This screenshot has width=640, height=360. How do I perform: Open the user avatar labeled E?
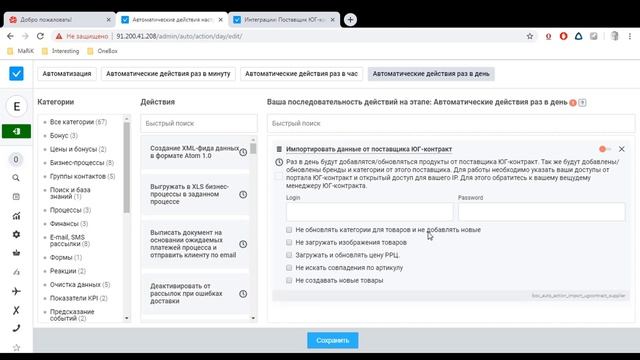(x=16, y=107)
